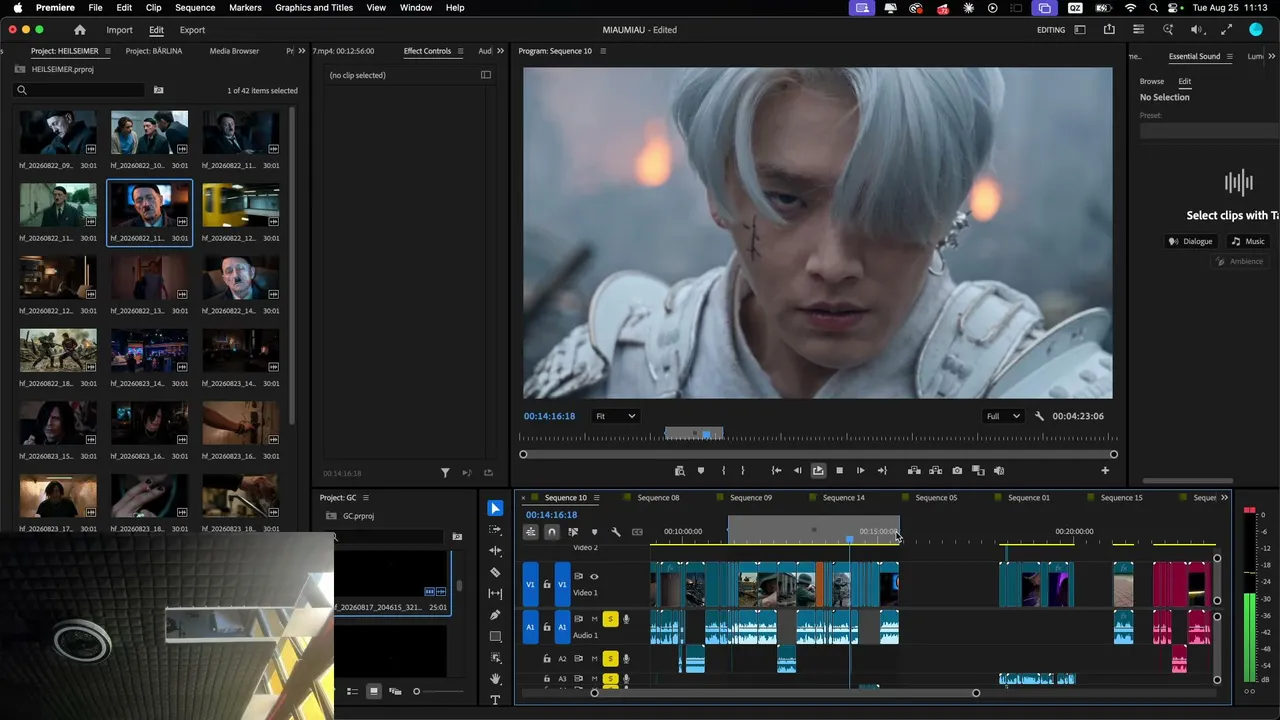Image resolution: width=1280 pixels, height=720 pixels.
Task: Select the Rectangle tool
Action: (495, 636)
